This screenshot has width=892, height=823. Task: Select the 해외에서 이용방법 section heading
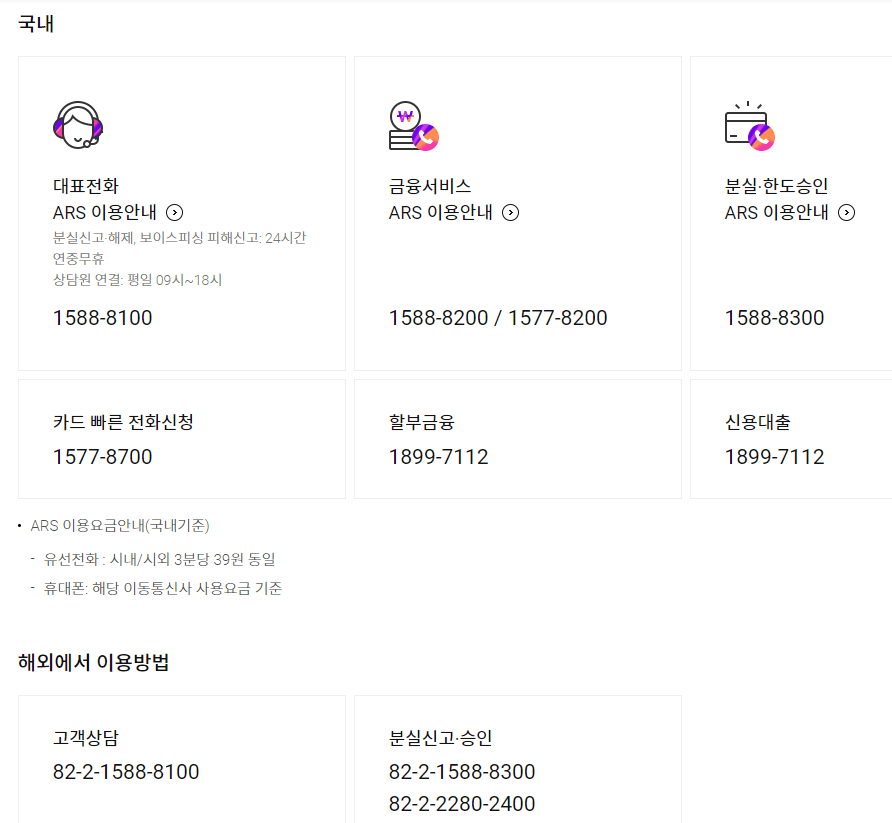click(91, 659)
